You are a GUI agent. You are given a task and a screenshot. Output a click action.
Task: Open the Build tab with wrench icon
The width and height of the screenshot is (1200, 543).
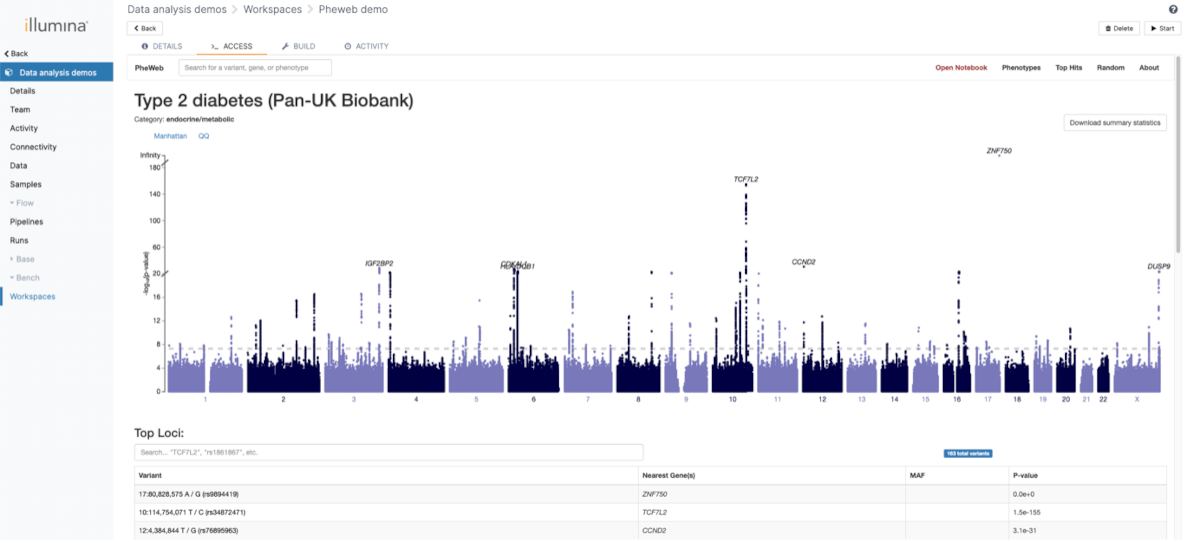point(298,46)
